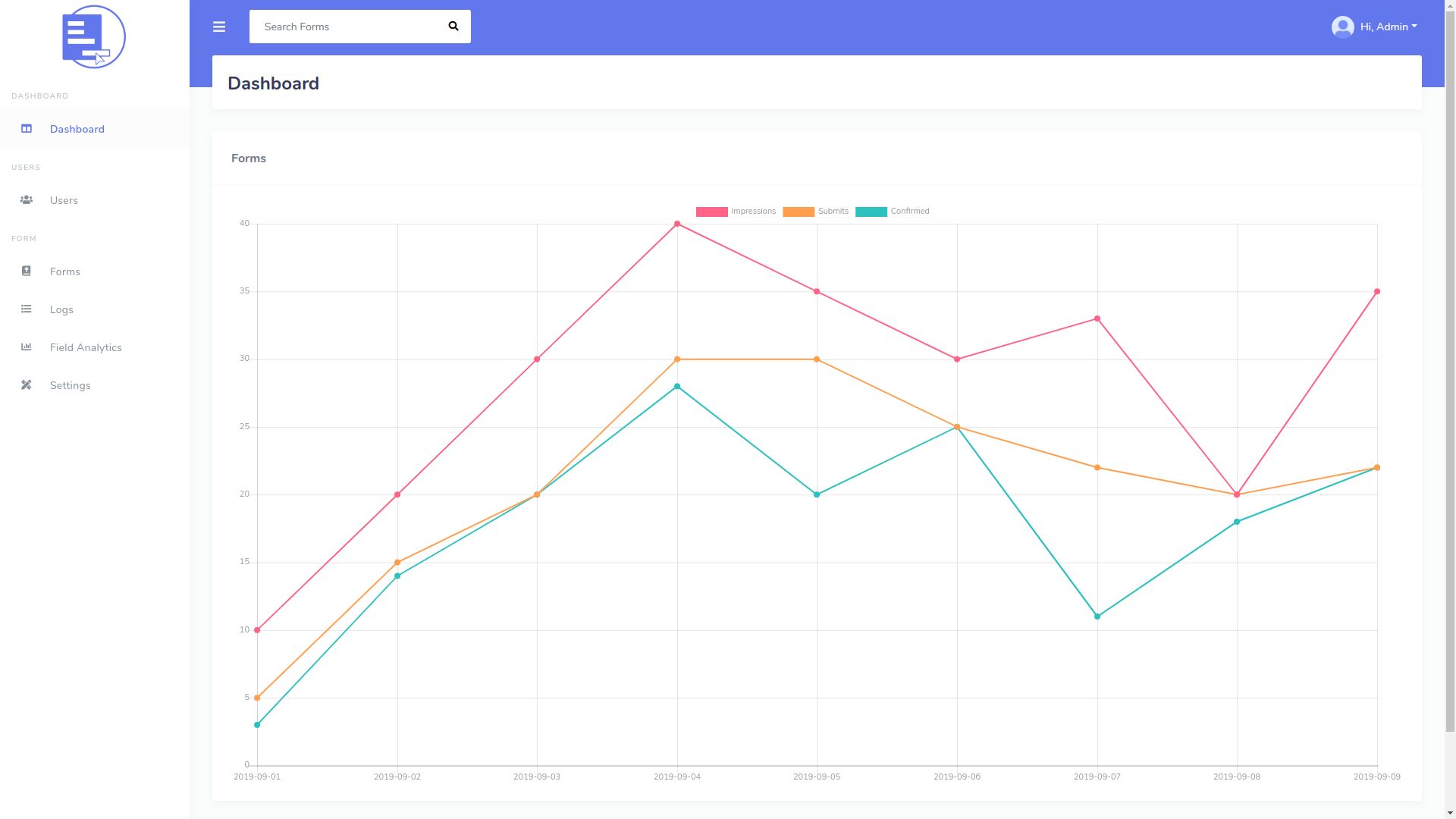
Task: Click the Forms sidebar icon
Action: tap(27, 271)
